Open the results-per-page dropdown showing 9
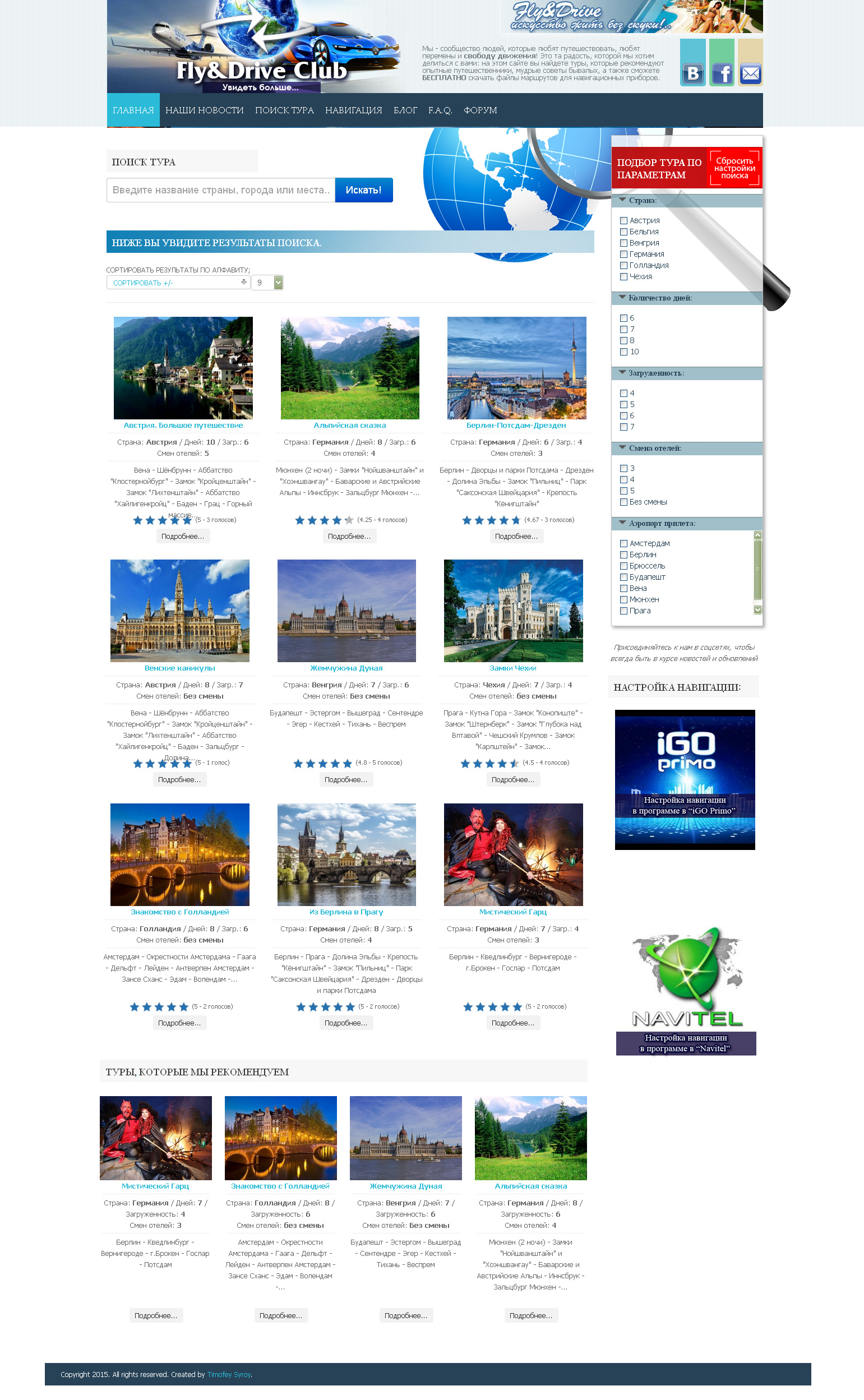The image size is (864, 1400). pyautogui.click(x=267, y=283)
